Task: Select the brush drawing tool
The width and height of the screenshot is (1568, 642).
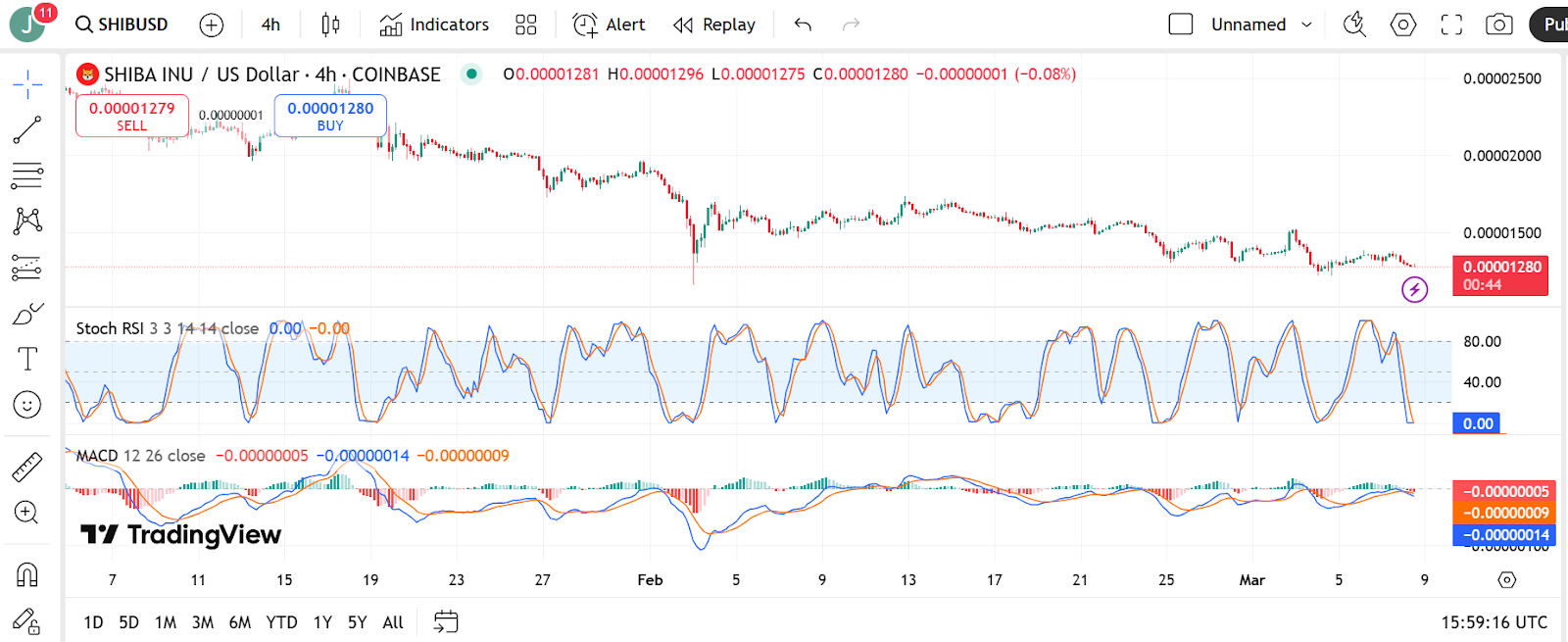Action: (x=27, y=314)
